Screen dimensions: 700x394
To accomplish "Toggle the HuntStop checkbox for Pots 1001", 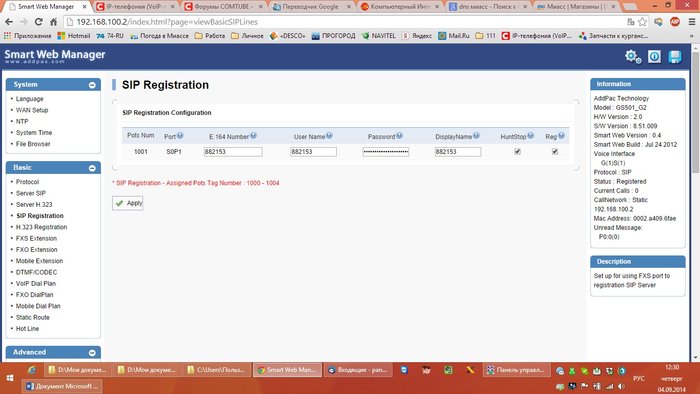I will pyautogui.click(x=517, y=151).
